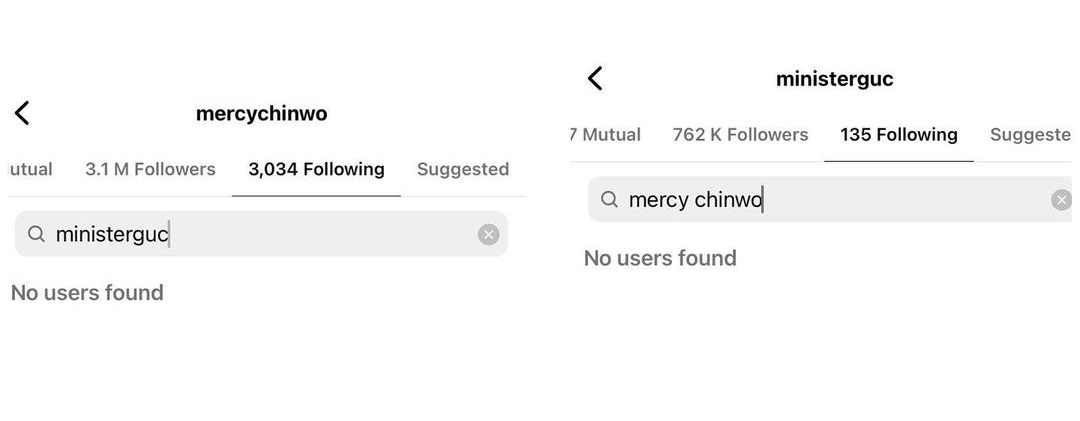Screen dimensions: 1080x421
Task: Open the 7 Mutual tab
Action: (x=606, y=134)
